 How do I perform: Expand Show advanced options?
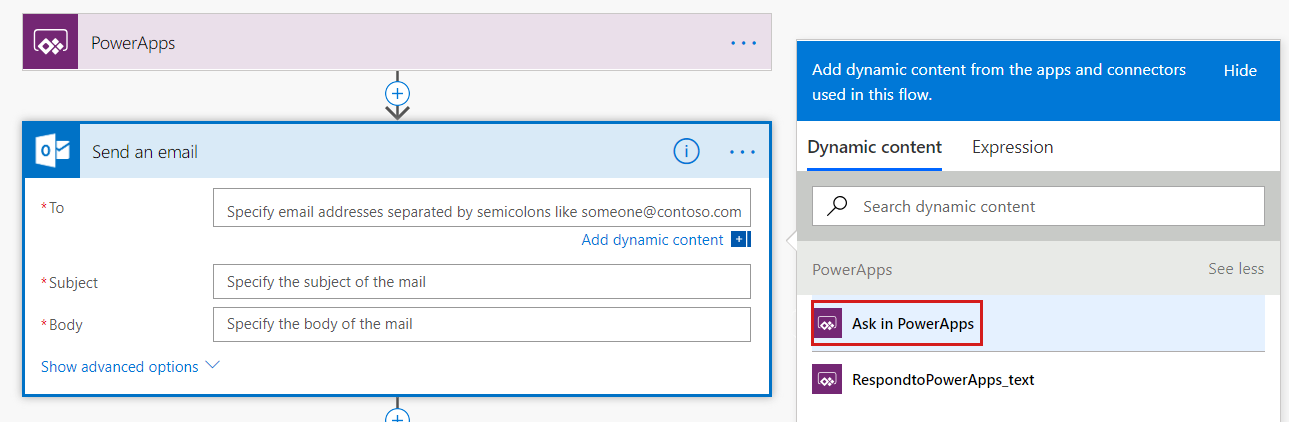tap(129, 367)
